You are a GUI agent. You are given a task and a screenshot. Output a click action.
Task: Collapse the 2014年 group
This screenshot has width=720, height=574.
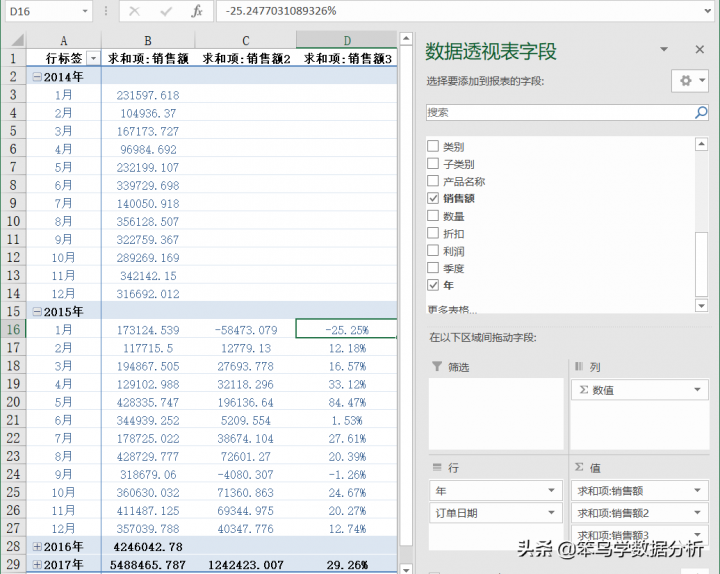click(x=37, y=77)
